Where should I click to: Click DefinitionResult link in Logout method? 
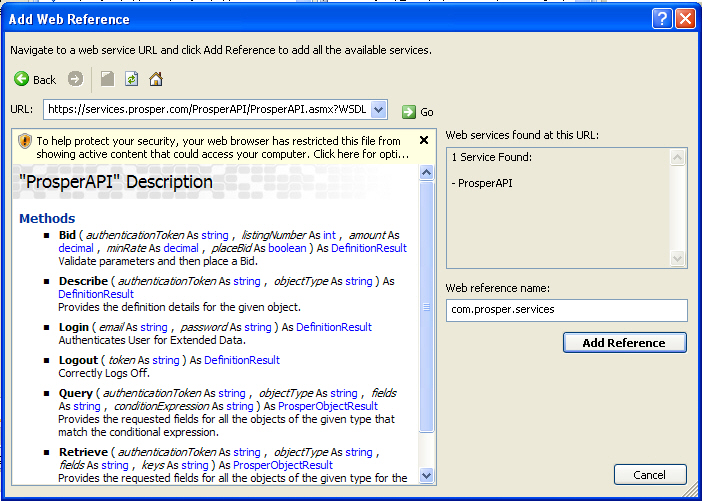(x=242, y=360)
